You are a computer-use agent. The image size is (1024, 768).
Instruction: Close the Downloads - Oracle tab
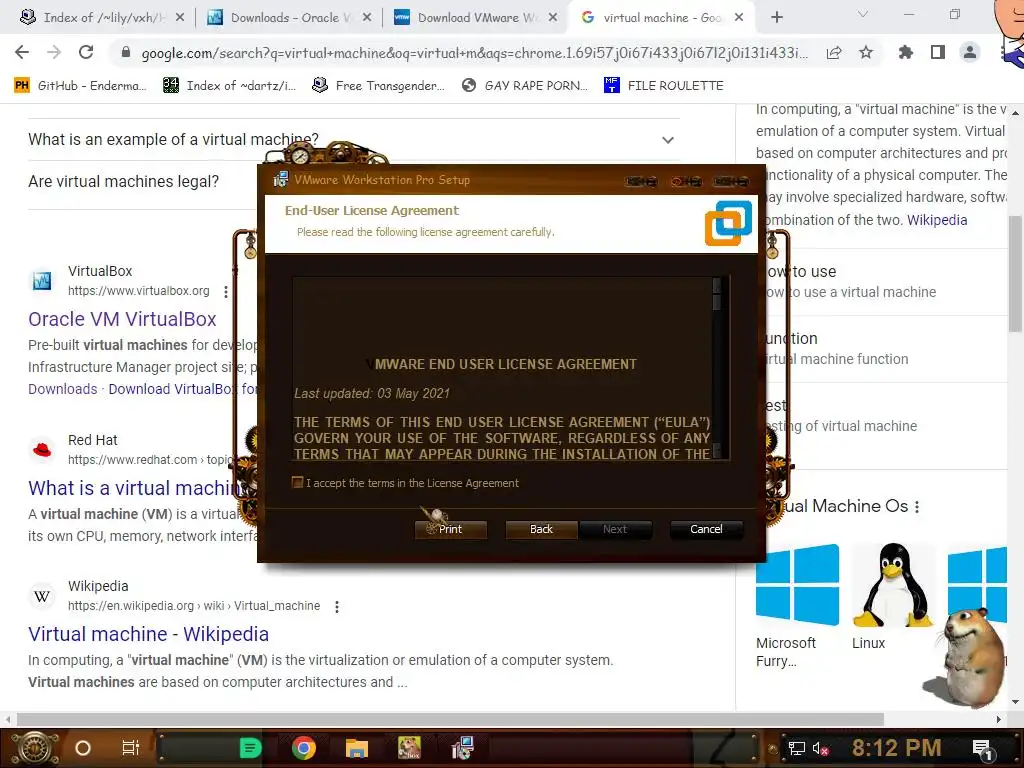pos(367,18)
